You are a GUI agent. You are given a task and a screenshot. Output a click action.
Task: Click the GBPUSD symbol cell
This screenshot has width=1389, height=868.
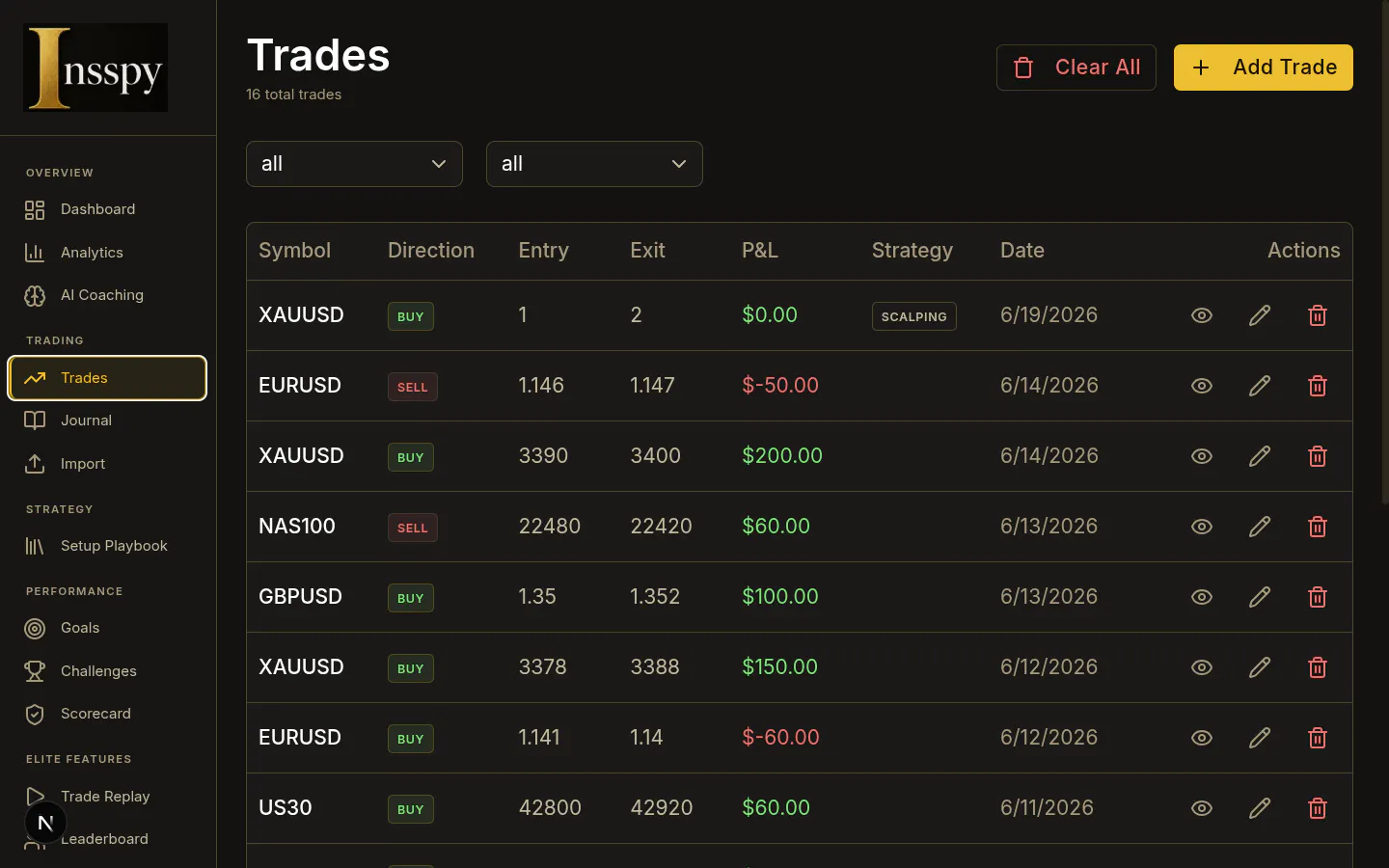pos(301,597)
